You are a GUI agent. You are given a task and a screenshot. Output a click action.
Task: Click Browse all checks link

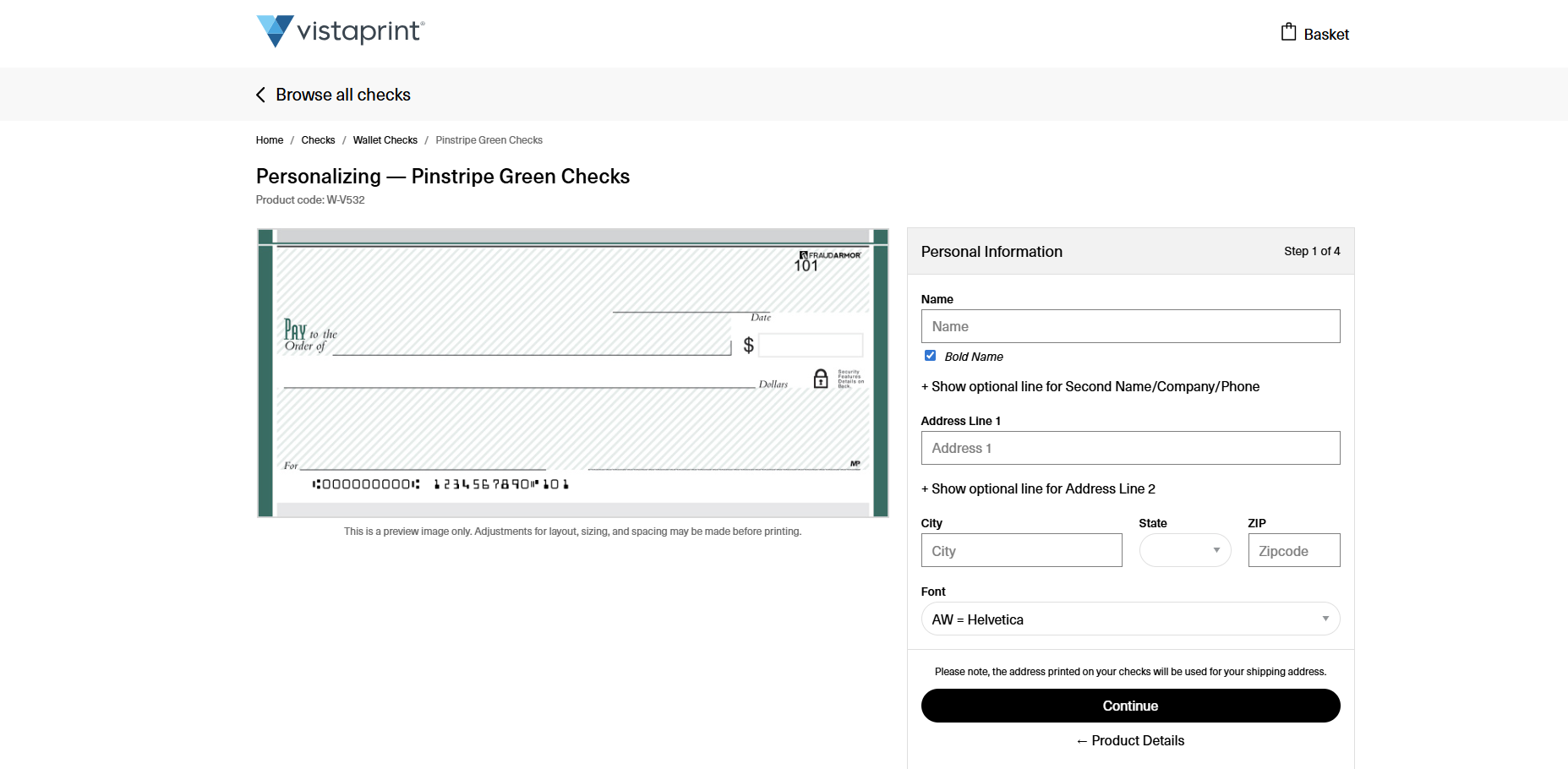click(x=343, y=95)
